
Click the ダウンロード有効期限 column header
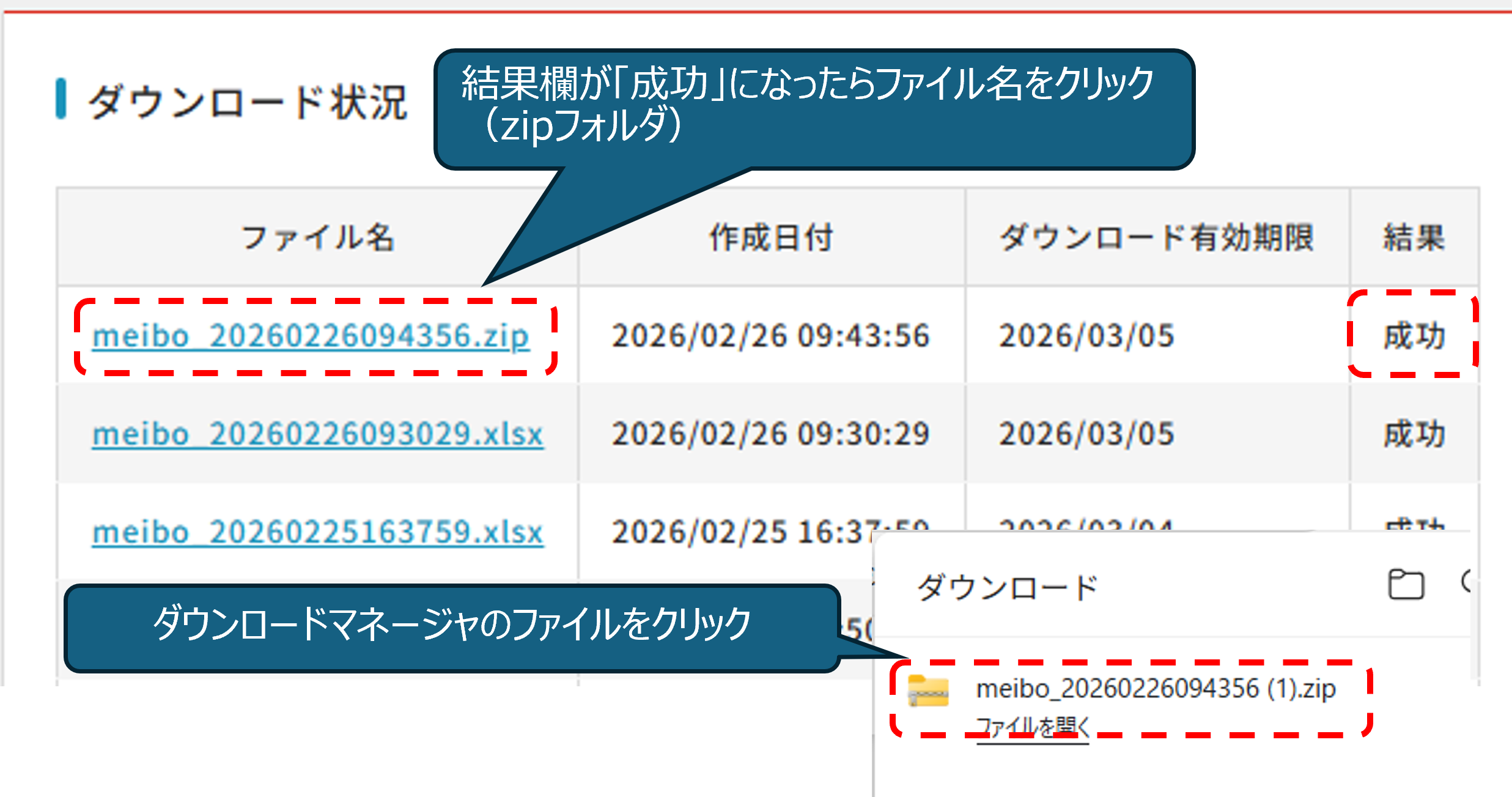[x=1157, y=237]
